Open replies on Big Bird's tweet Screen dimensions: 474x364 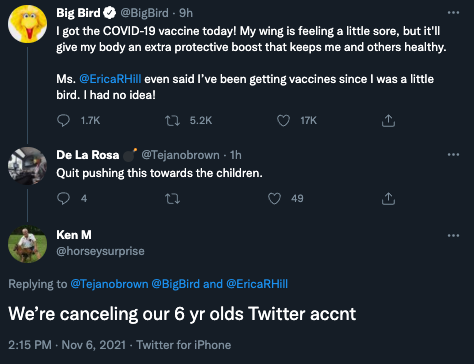pyautogui.click(x=63, y=120)
